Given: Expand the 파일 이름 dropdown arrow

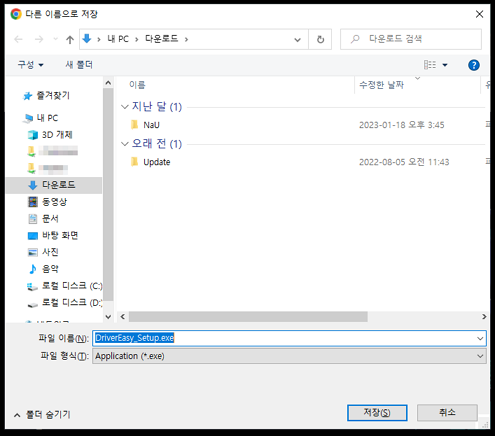Looking at the screenshot, I should [x=480, y=338].
